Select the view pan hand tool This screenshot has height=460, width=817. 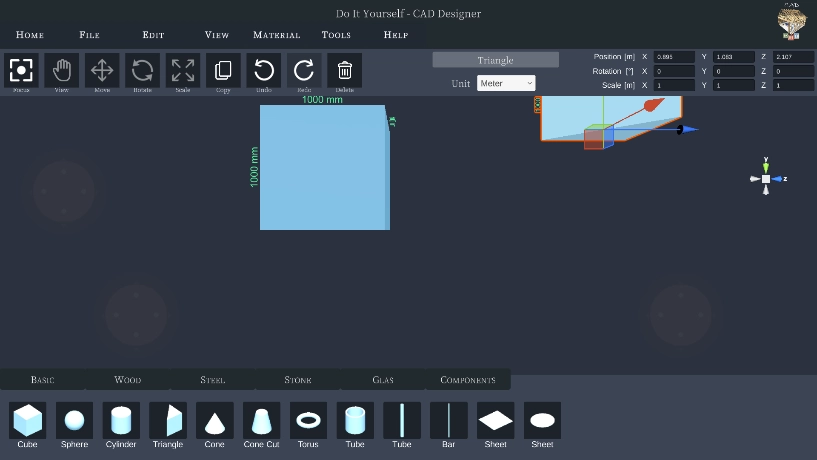(x=62, y=70)
